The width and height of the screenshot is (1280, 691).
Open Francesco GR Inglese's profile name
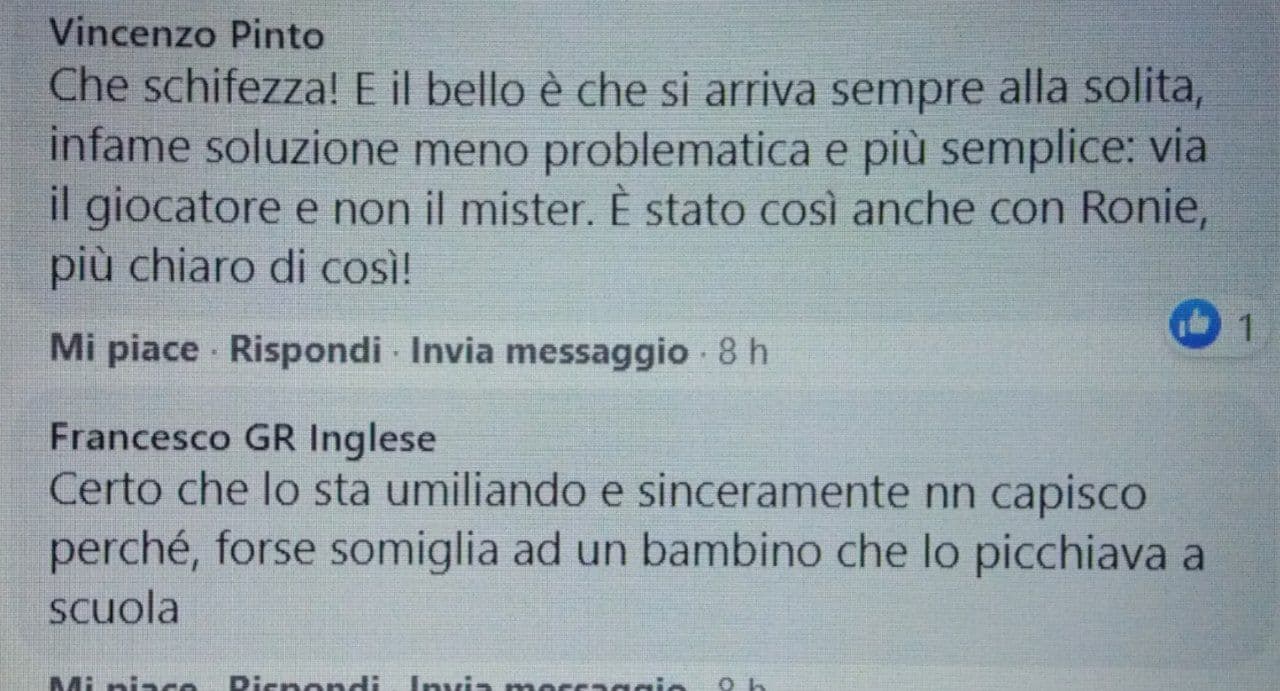[242, 438]
